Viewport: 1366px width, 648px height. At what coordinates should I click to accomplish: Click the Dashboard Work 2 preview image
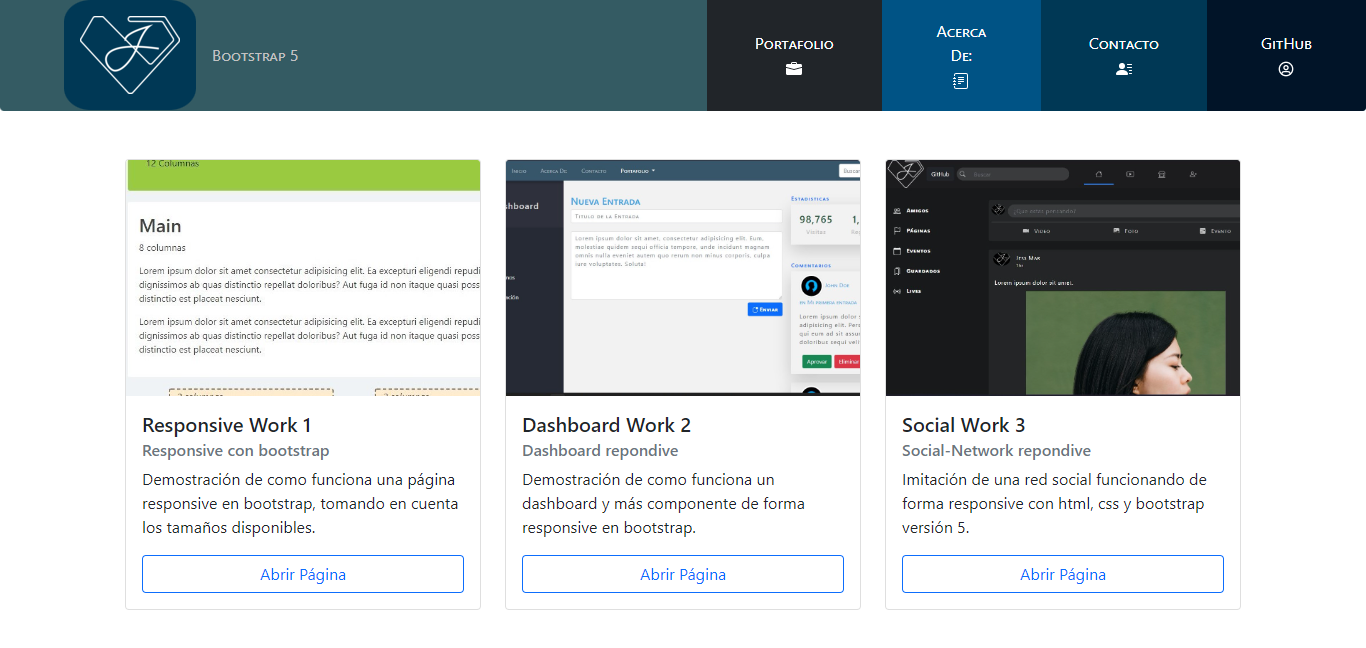pos(683,277)
